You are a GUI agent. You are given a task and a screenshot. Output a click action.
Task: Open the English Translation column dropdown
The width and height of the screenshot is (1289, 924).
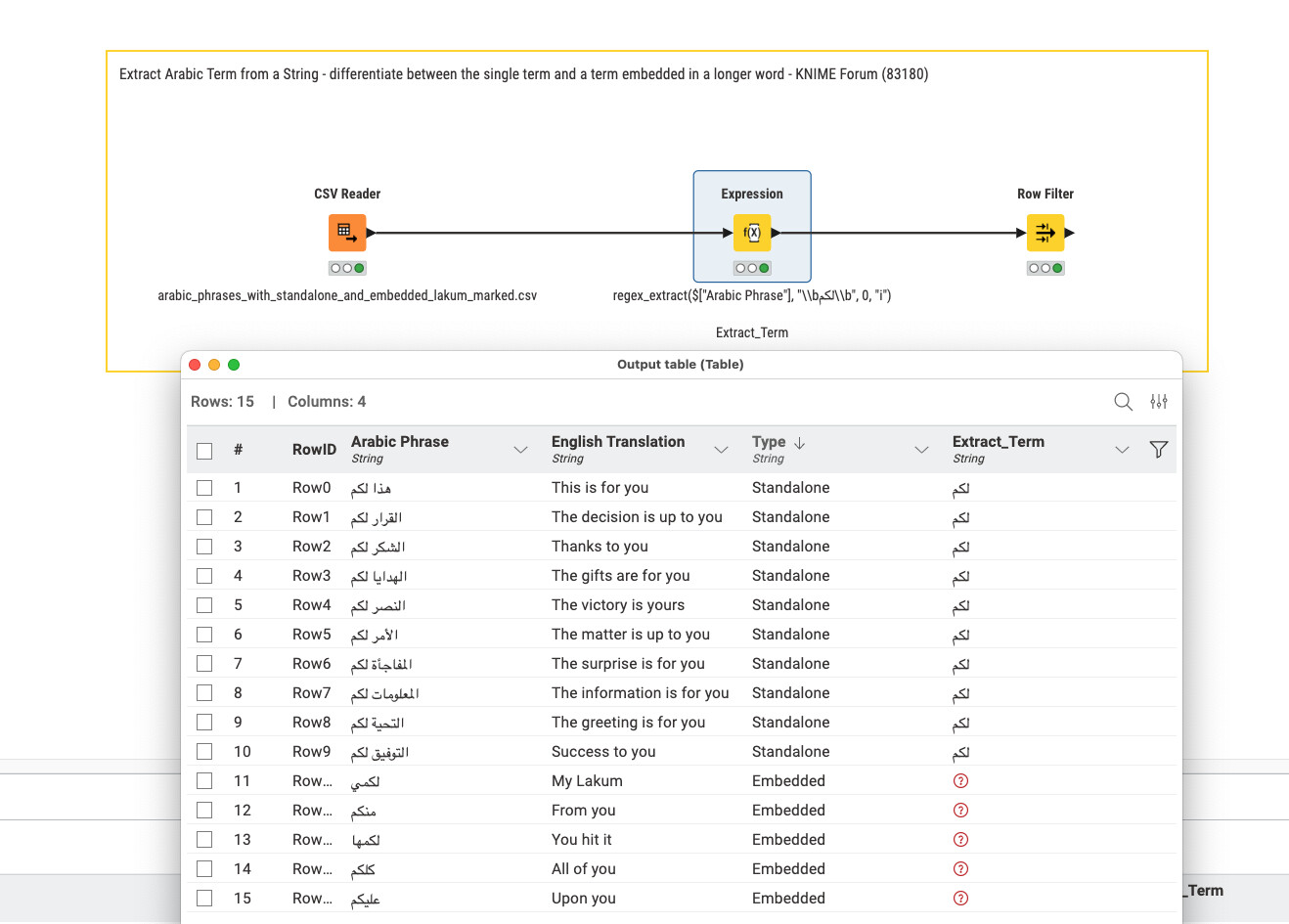pos(722,449)
